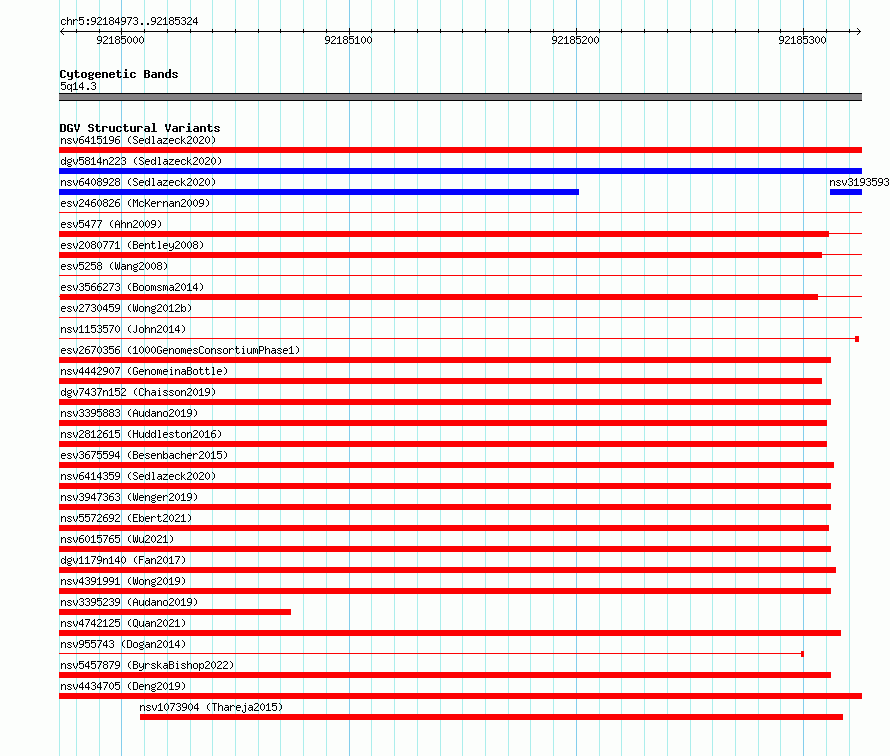This screenshot has width=890, height=756.
Task: Open nsv6408928 (Sedlazeck2020) variant label
Action: [x=138, y=182]
